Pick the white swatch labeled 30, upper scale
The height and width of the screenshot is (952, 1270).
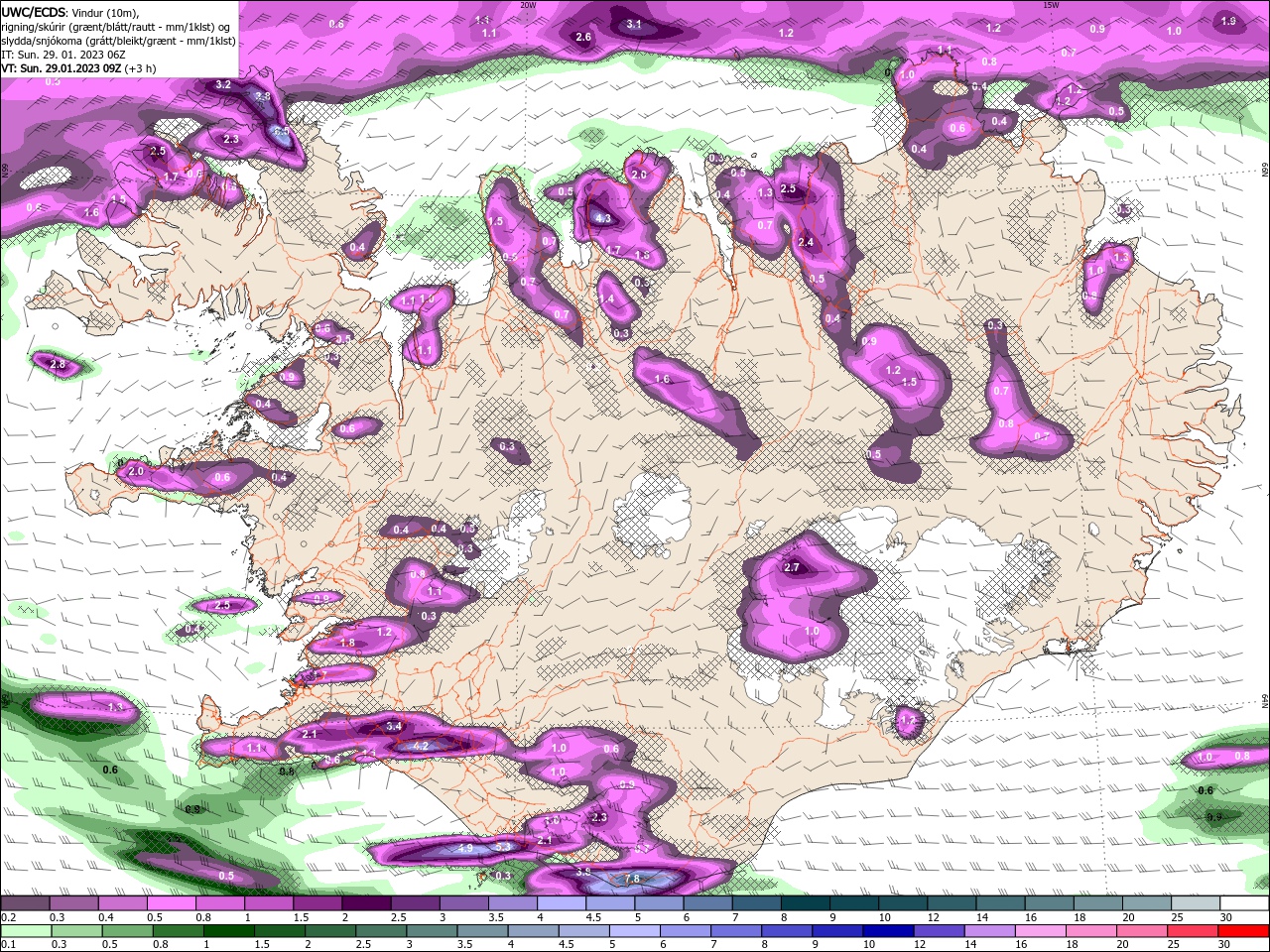(x=1243, y=903)
